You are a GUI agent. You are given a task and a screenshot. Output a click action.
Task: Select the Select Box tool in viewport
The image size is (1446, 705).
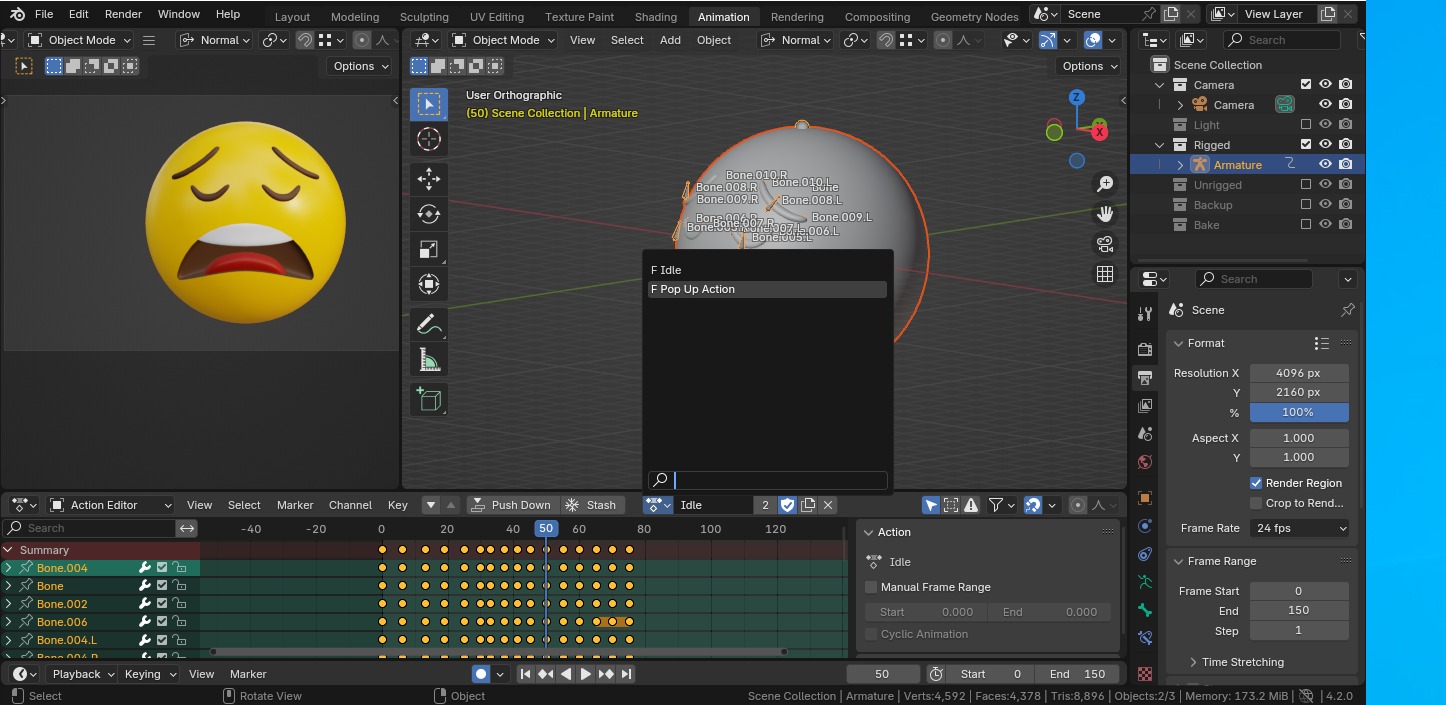pos(429,105)
